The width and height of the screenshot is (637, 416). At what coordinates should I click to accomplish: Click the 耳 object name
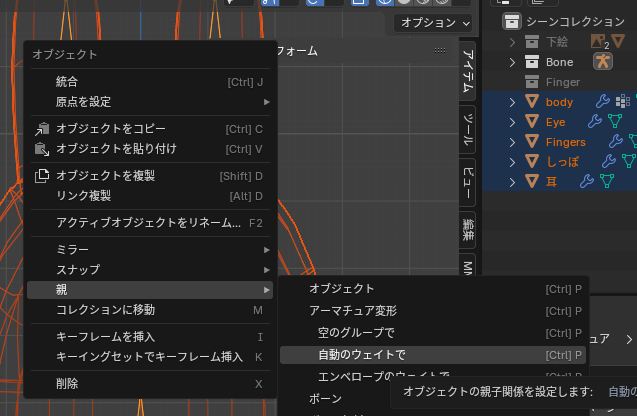point(551,182)
